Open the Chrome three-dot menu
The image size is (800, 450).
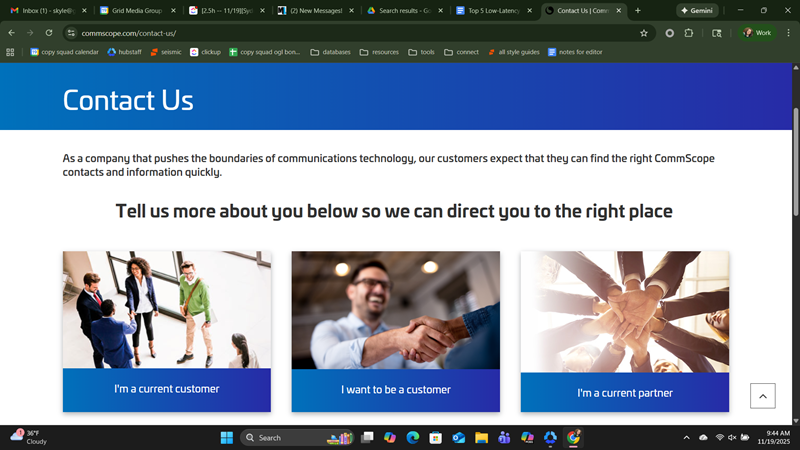point(788,33)
